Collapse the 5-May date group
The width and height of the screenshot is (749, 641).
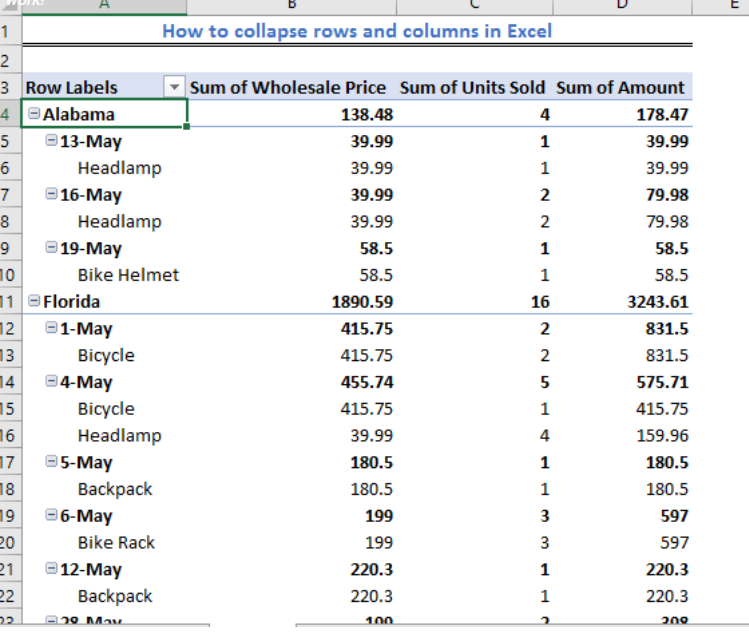tap(51, 461)
